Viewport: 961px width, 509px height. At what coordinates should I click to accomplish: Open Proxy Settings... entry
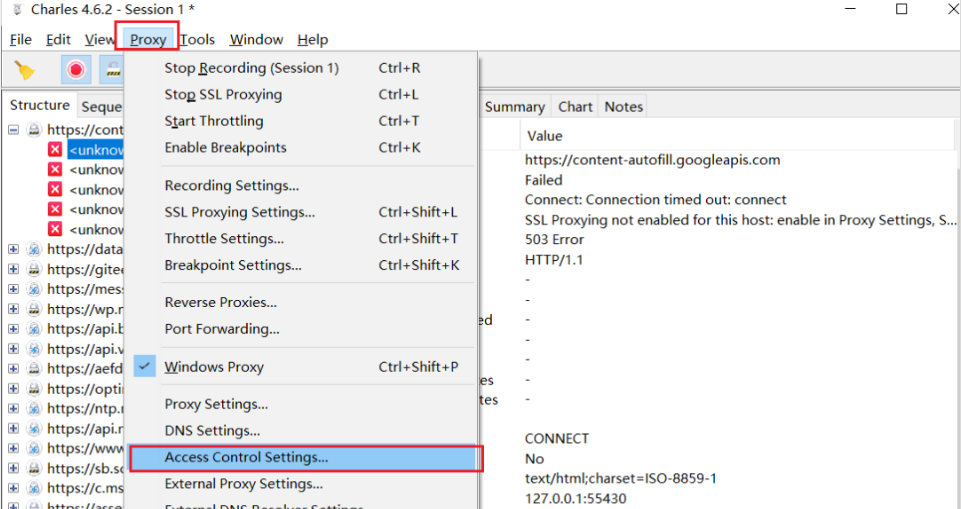tap(300, 404)
